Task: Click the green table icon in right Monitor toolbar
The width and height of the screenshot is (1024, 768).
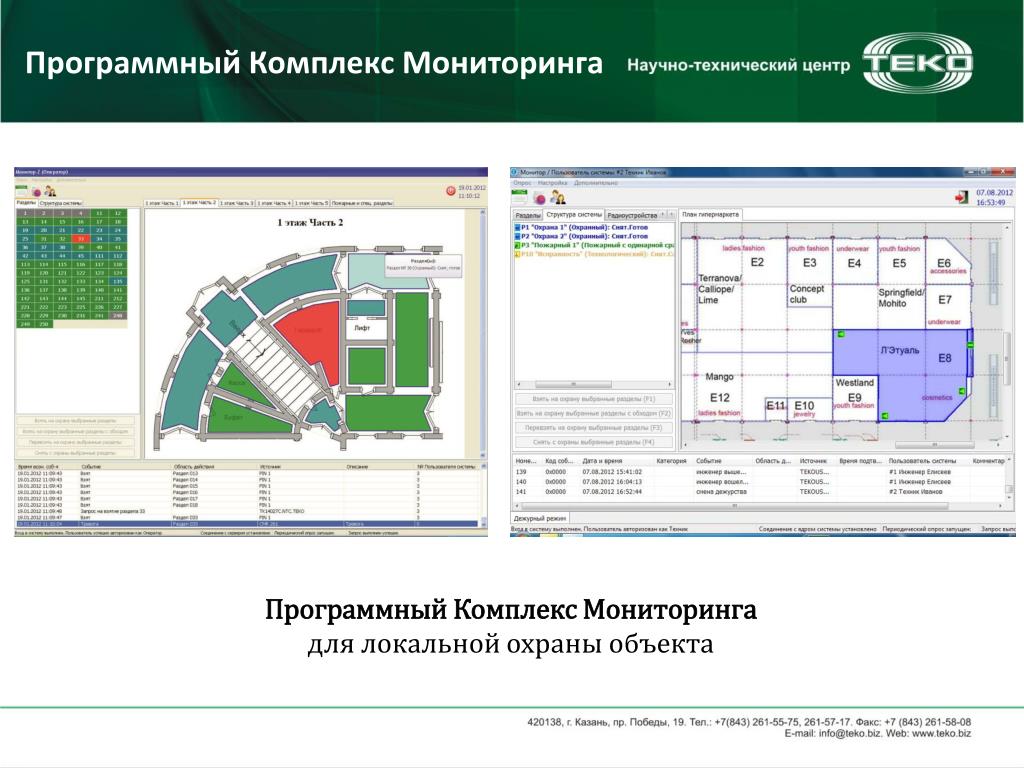Action: (x=519, y=195)
